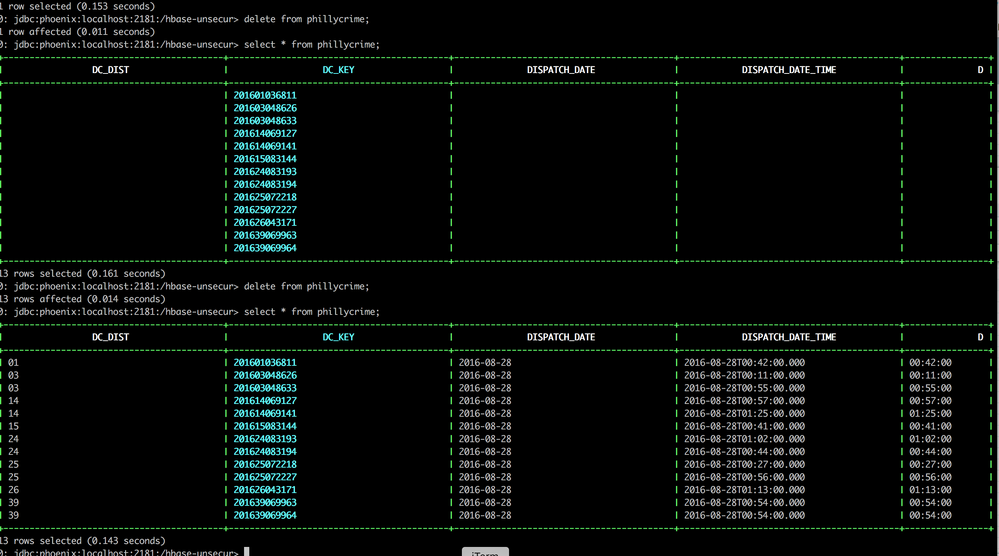Click the DISPATCH_DATE header in the populated table
Image resolution: width=999 pixels, height=556 pixels.
pos(561,337)
